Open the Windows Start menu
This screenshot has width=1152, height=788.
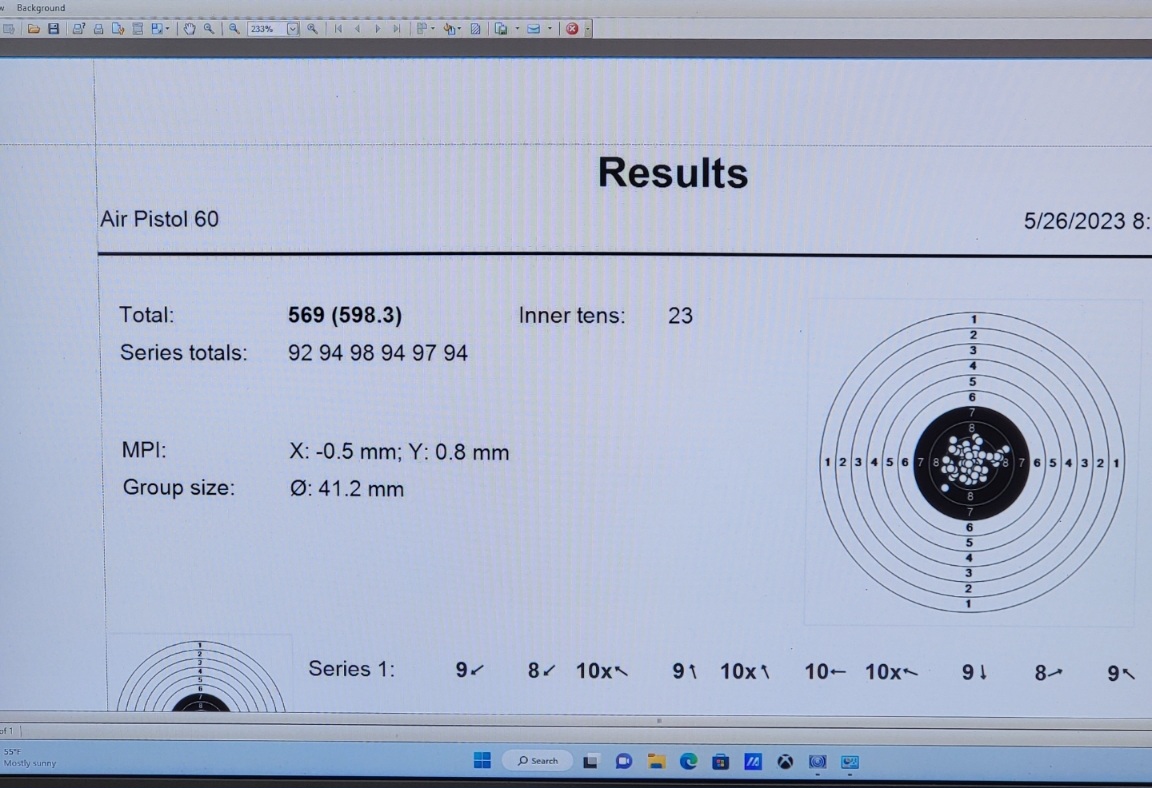coord(482,761)
